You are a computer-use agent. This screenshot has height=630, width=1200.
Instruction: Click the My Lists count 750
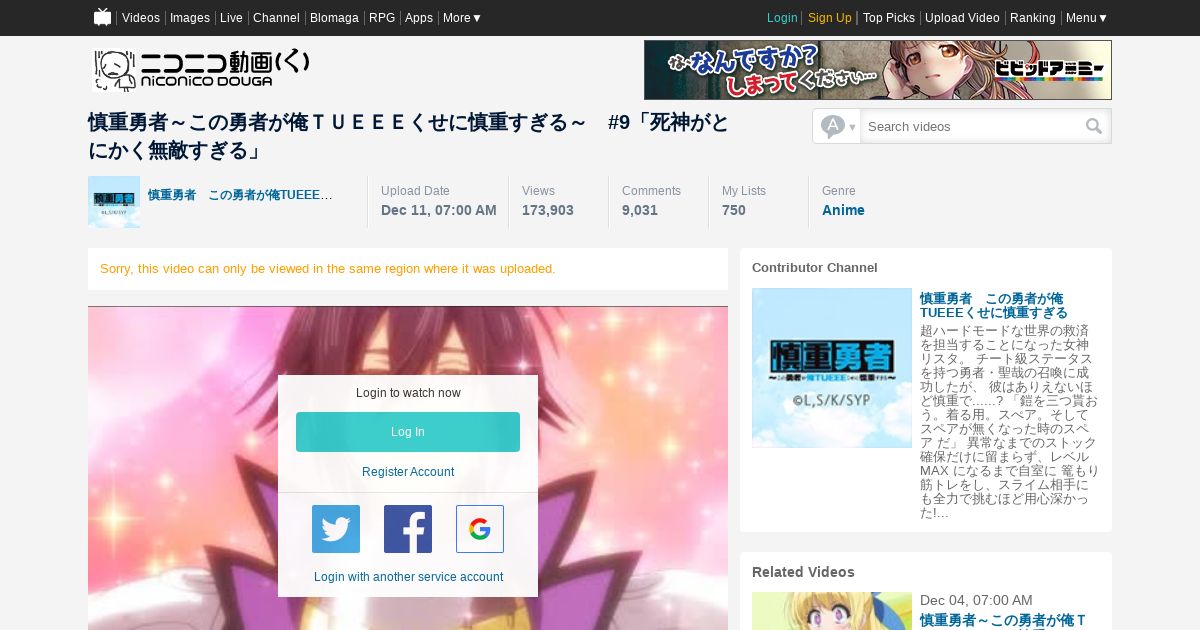(x=734, y=210)
